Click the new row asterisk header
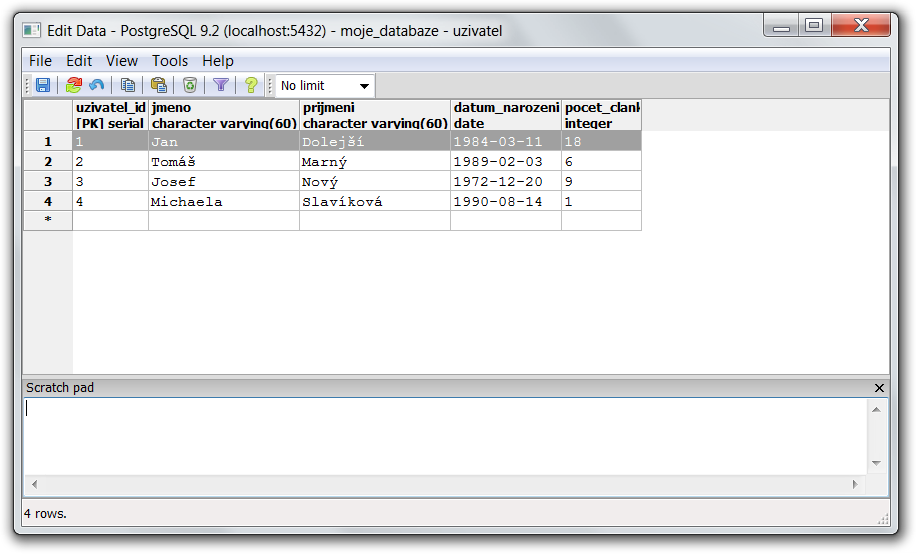The image size is (917, 554). coord(48,221)
